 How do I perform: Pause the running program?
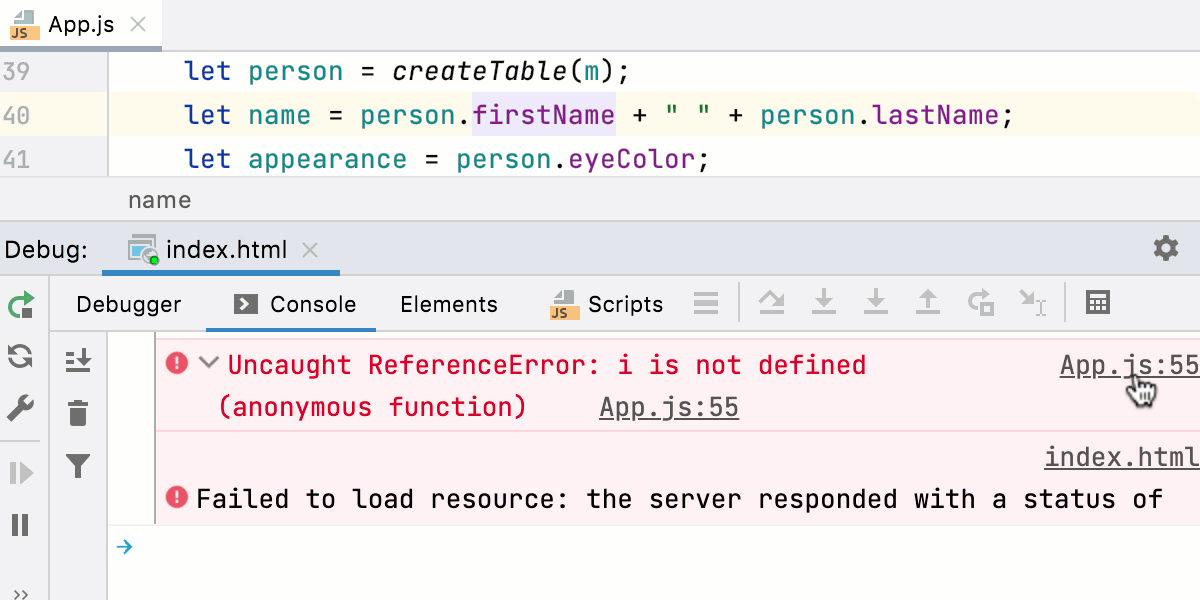20,524
